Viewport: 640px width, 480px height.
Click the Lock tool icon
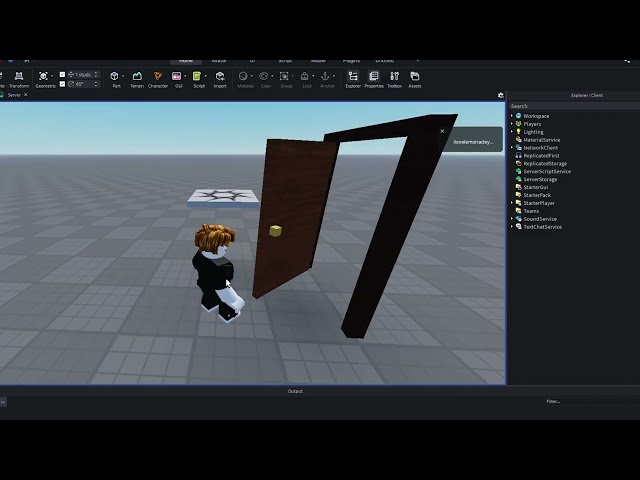click(304, 76)
